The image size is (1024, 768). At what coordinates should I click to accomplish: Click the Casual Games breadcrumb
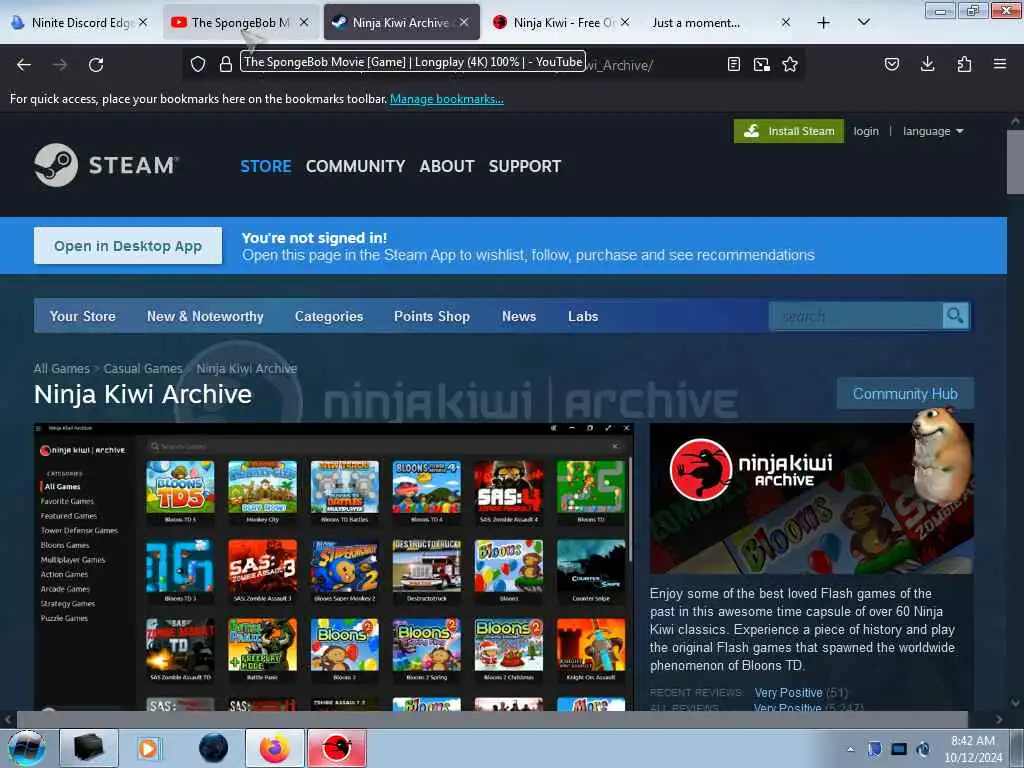(143, 368)
